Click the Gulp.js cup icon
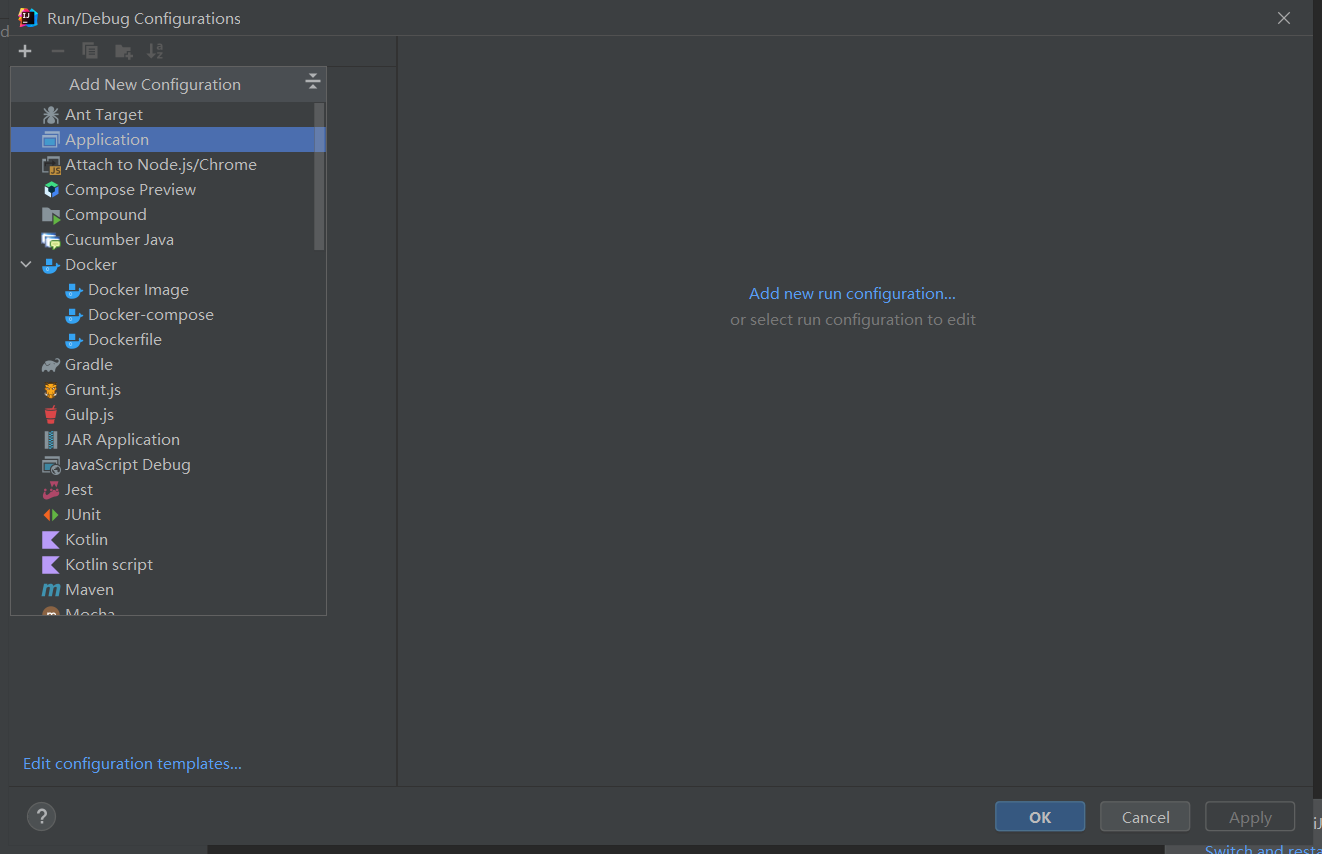Image resolution: width=1322 pixels, height=854 pixels. 51,415
